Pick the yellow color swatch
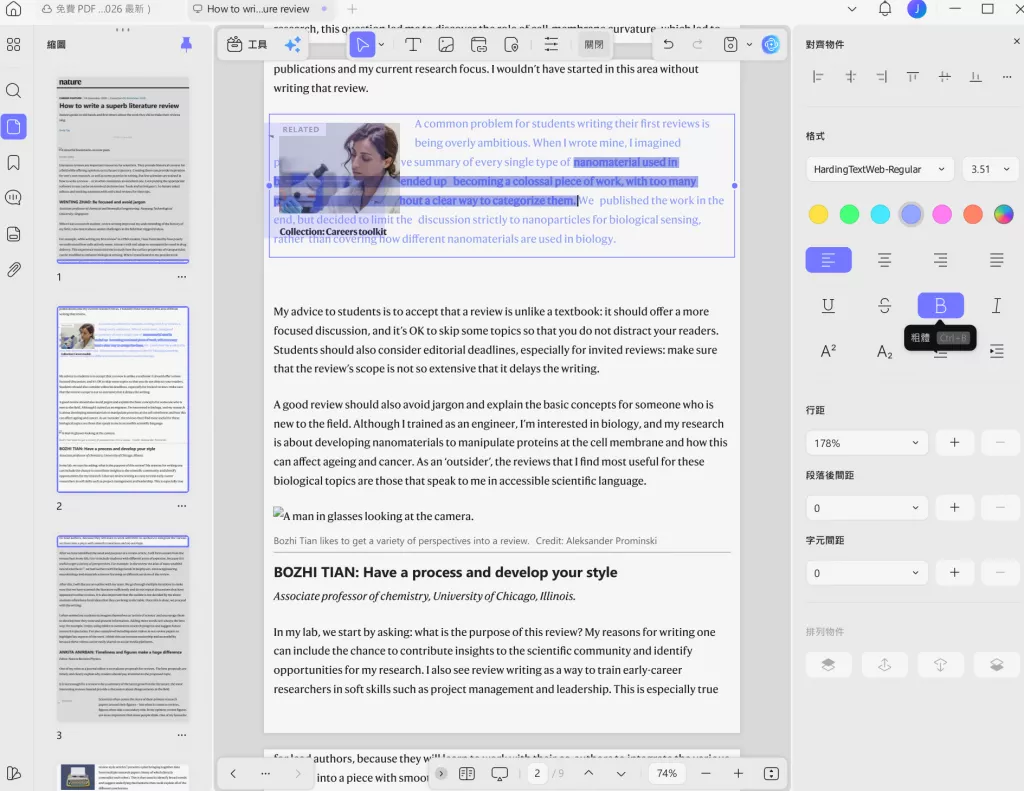1024x791 pixels. click(x=818, y=214)
